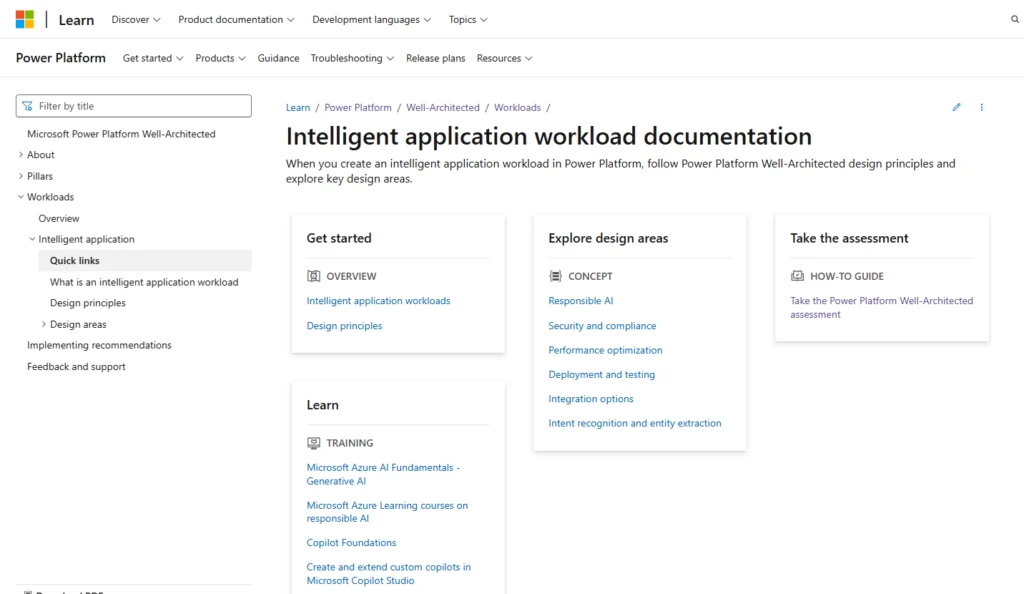Click the Microsoft logo icon
Viewport: 1024px width, 594px height.
[x=25, y=19]
